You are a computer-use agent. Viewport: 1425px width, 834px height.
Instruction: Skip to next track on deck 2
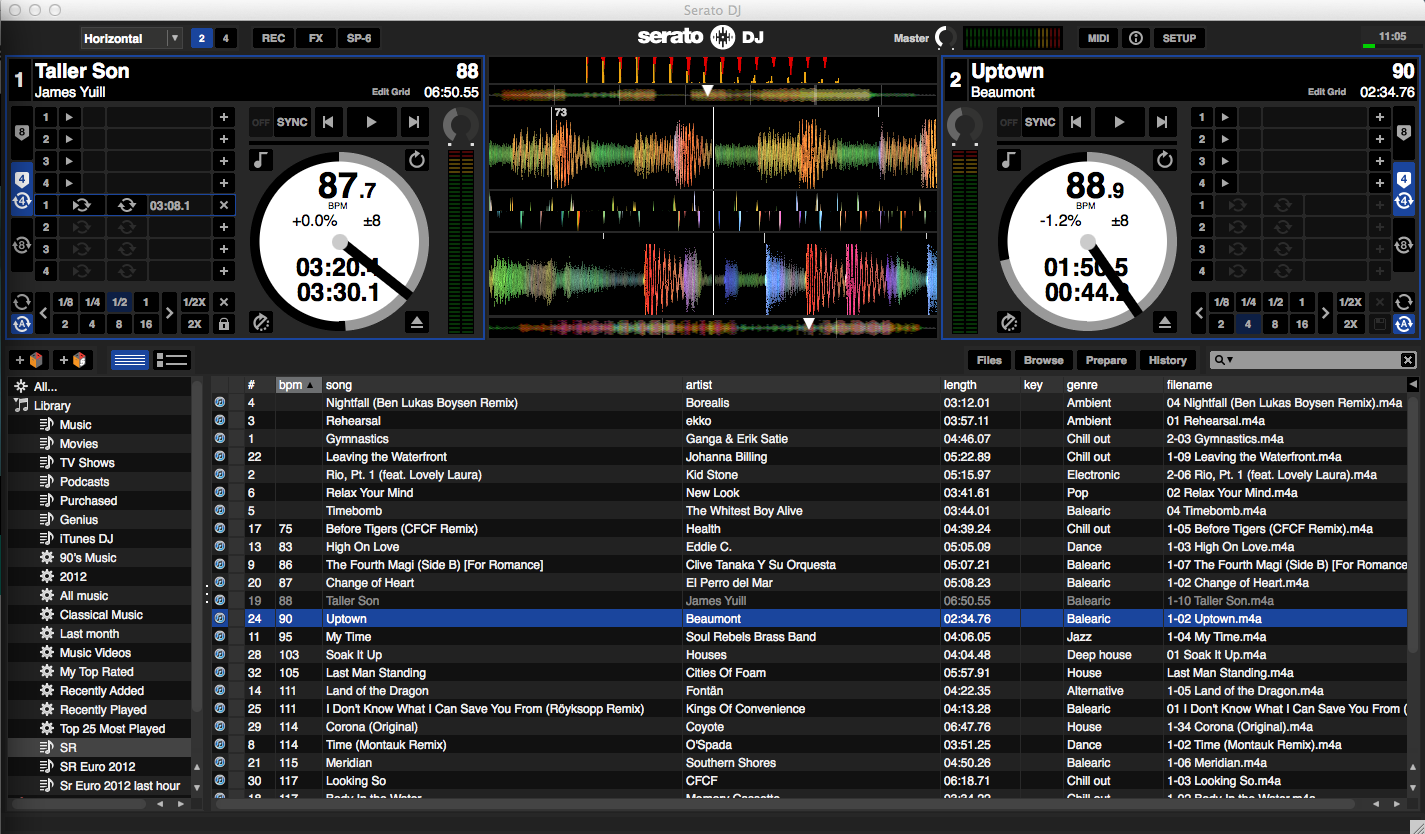(x=1162, y=122)
